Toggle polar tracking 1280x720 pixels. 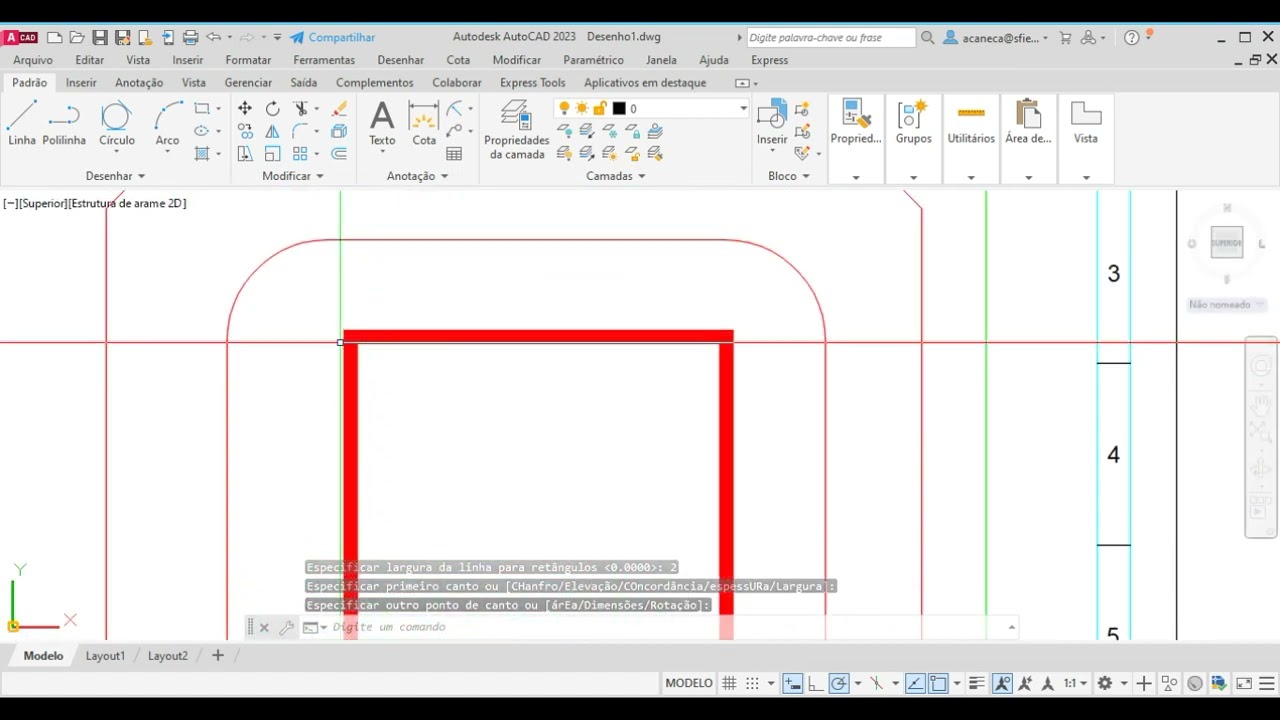(839, 683)
